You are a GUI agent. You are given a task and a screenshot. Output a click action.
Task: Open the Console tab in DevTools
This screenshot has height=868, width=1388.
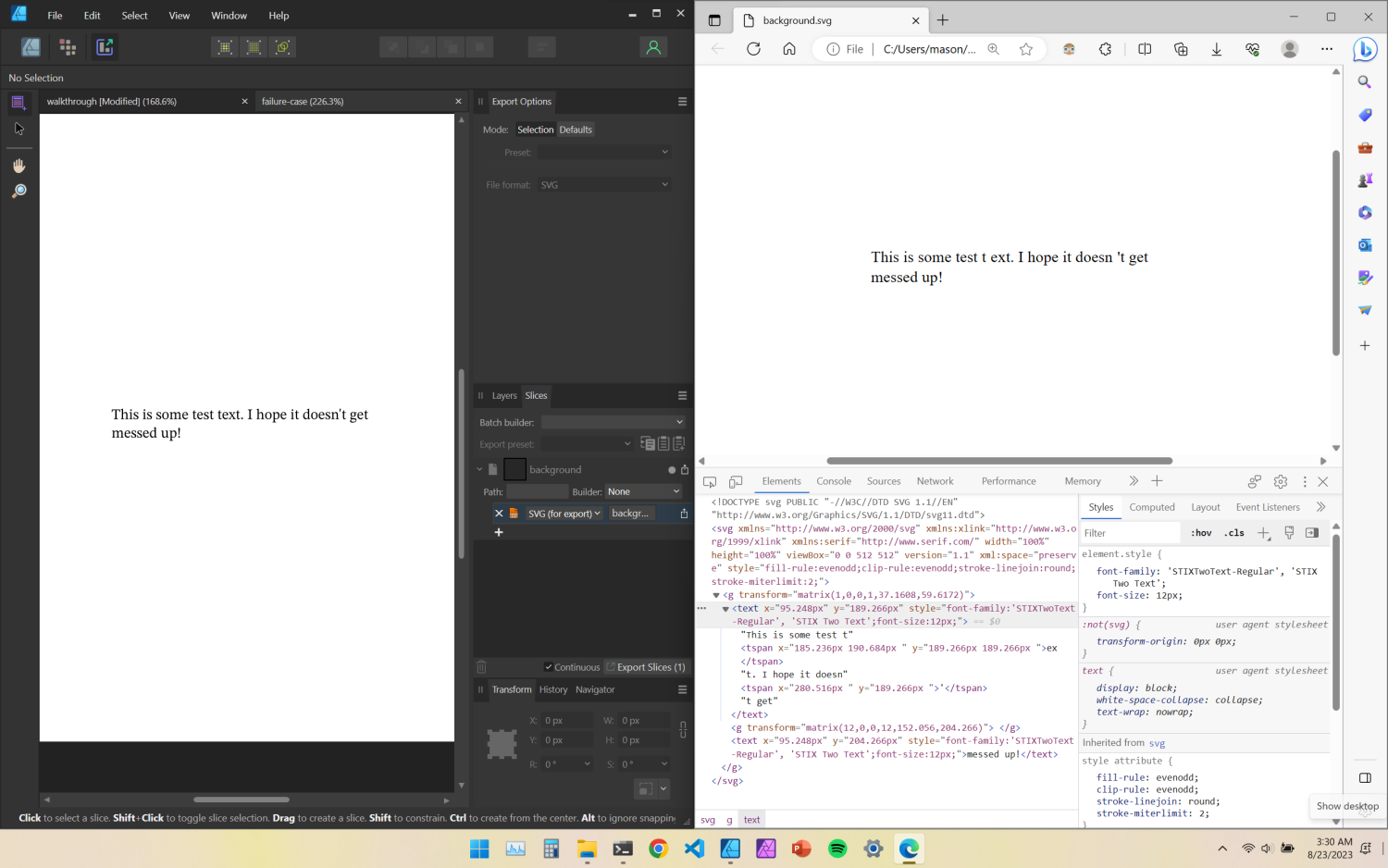(834, 481)
